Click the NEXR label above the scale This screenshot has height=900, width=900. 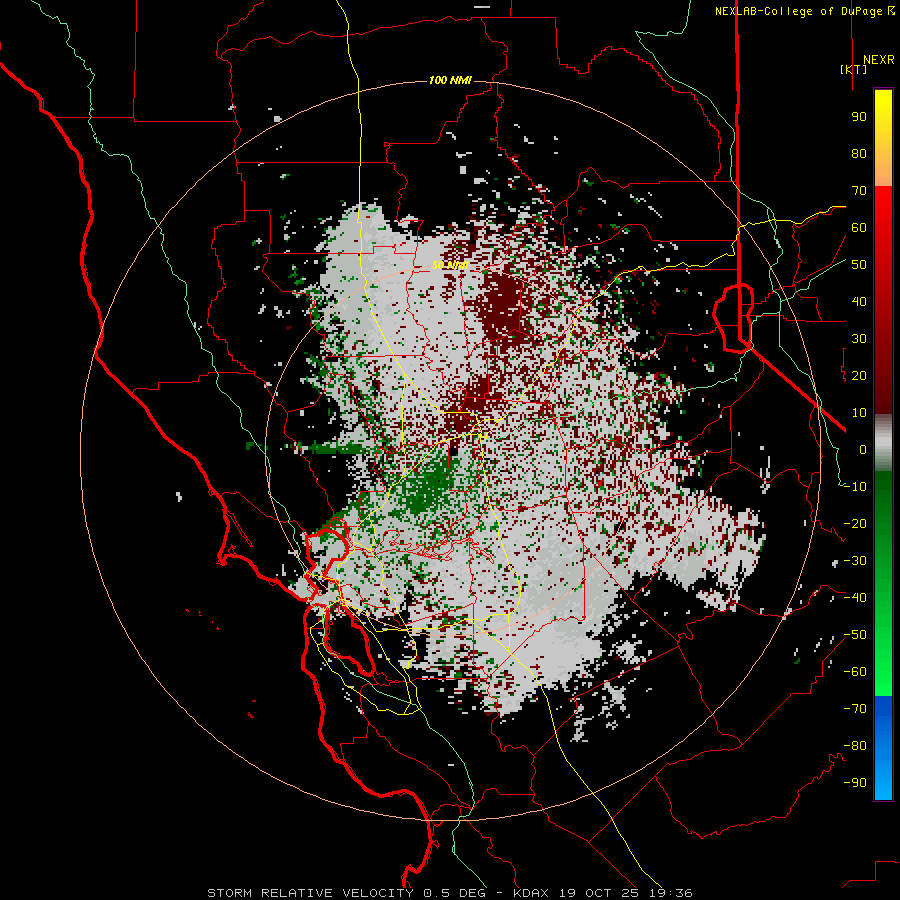click(x=879, y=60)
